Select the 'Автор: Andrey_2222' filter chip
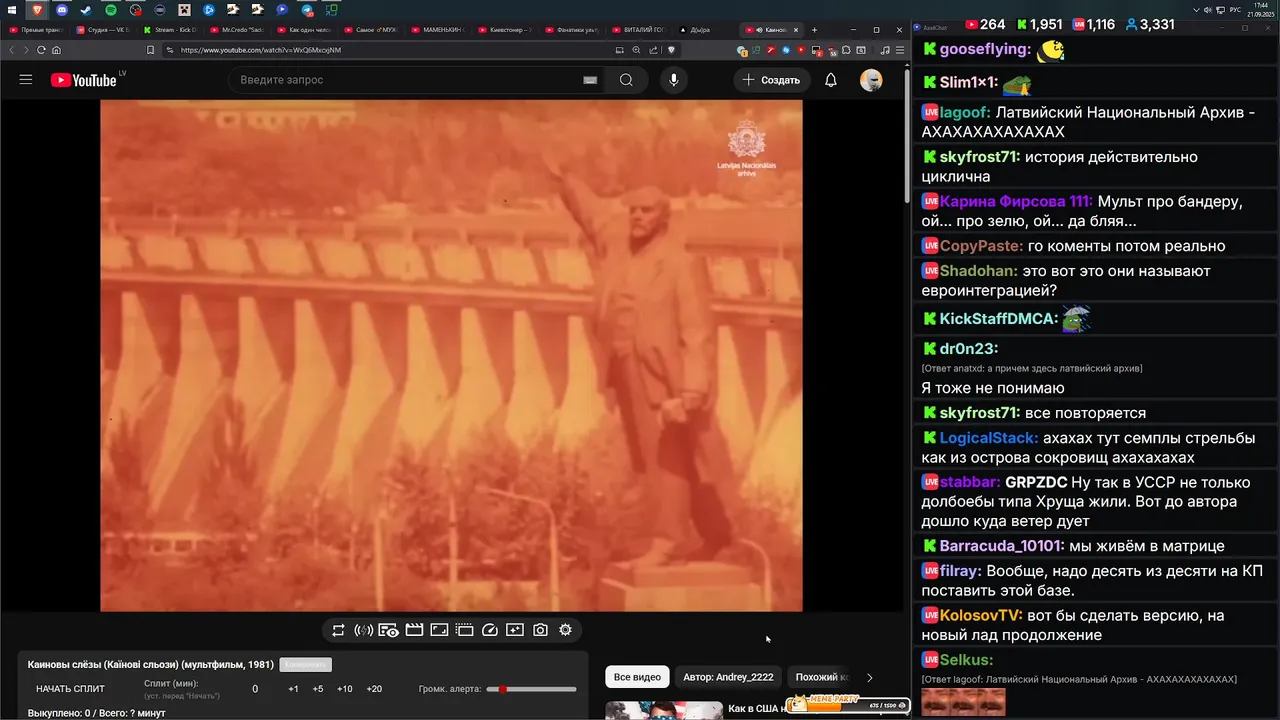Image resolution: width=1280 pixels, height=720 pixels. tap(728, 677)
